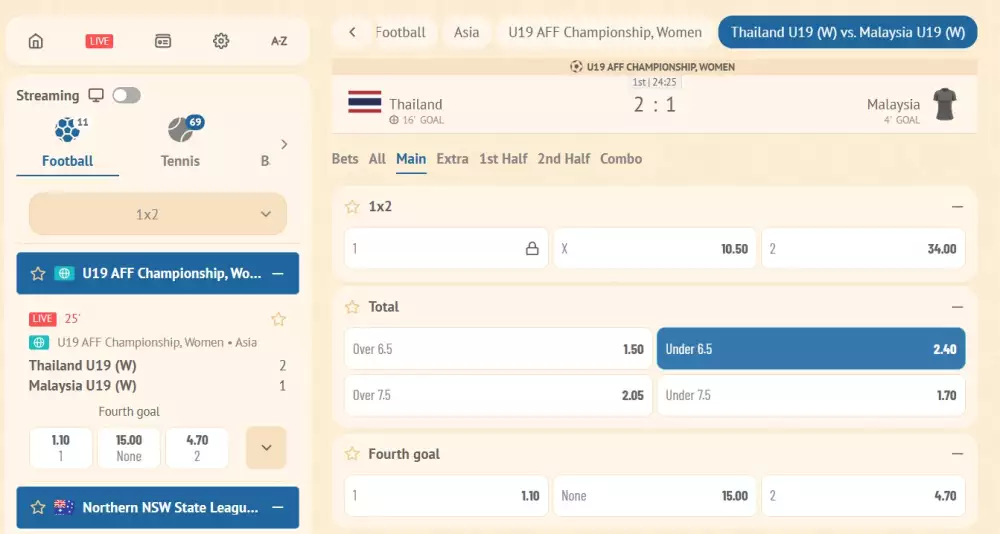Switch to the 1st Half tab
The height and width of the screenshot is (534, 1000).
coord(503,159)
